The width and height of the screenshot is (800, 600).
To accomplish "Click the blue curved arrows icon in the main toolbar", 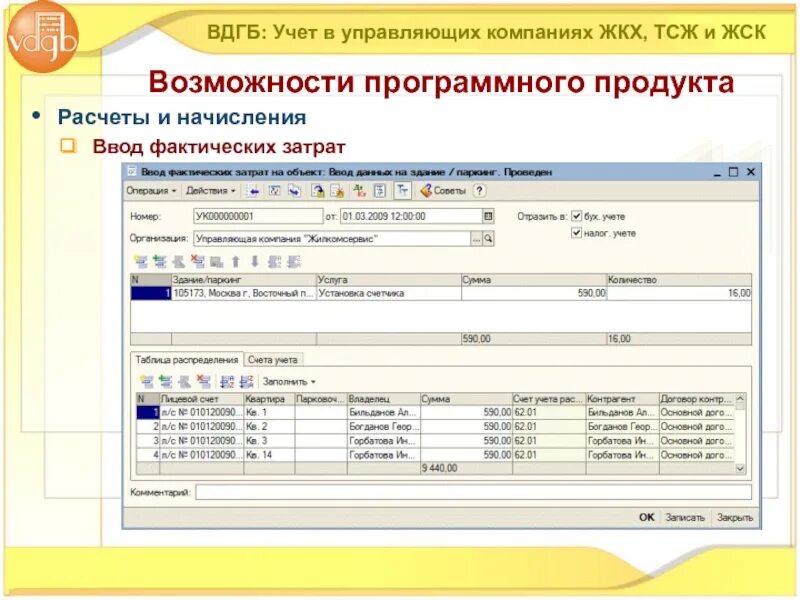I will [294, 191].
